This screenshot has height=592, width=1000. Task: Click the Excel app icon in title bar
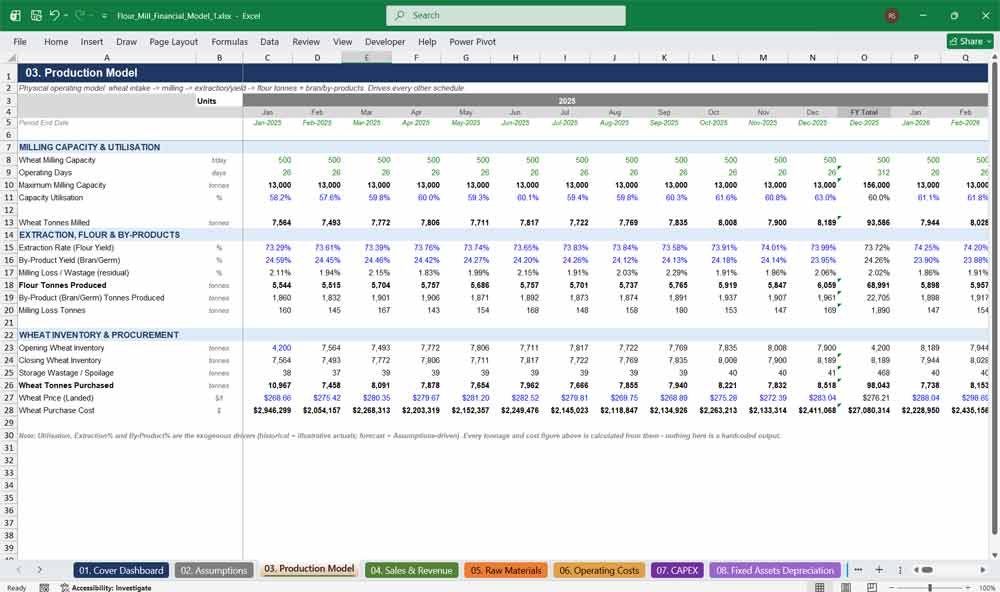[x=15, y=15]
